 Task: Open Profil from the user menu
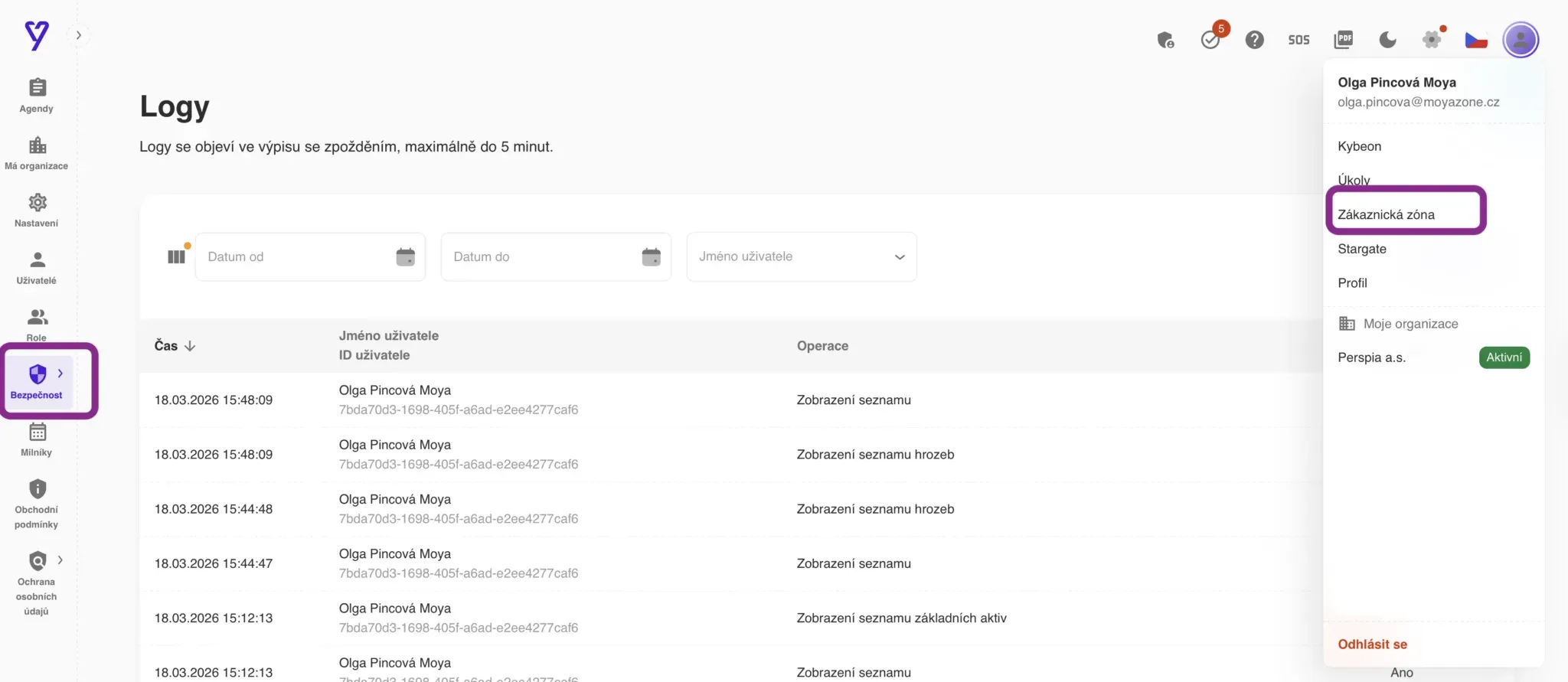pos(1352,282)
